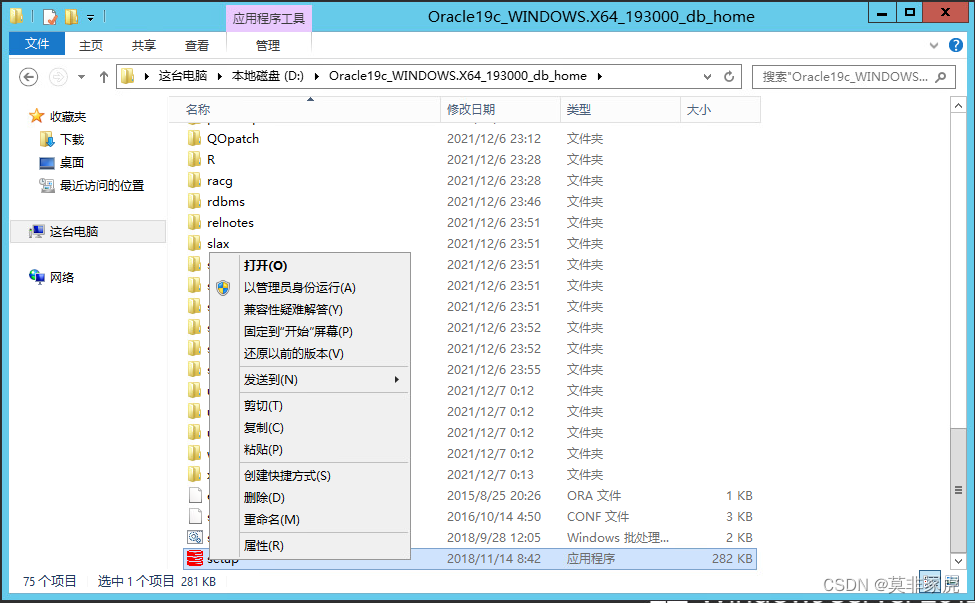Viewport: 975px width, 603px height.
Task: Open the recent locations dropdown arrow
Action: coord(81,76)
